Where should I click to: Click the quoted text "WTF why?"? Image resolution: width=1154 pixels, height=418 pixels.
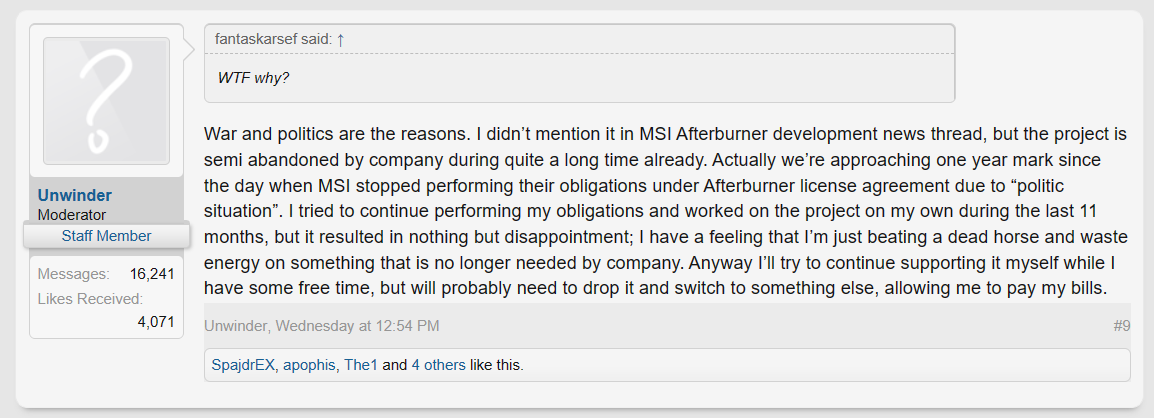pyautogui.click(x=253, y=77)
